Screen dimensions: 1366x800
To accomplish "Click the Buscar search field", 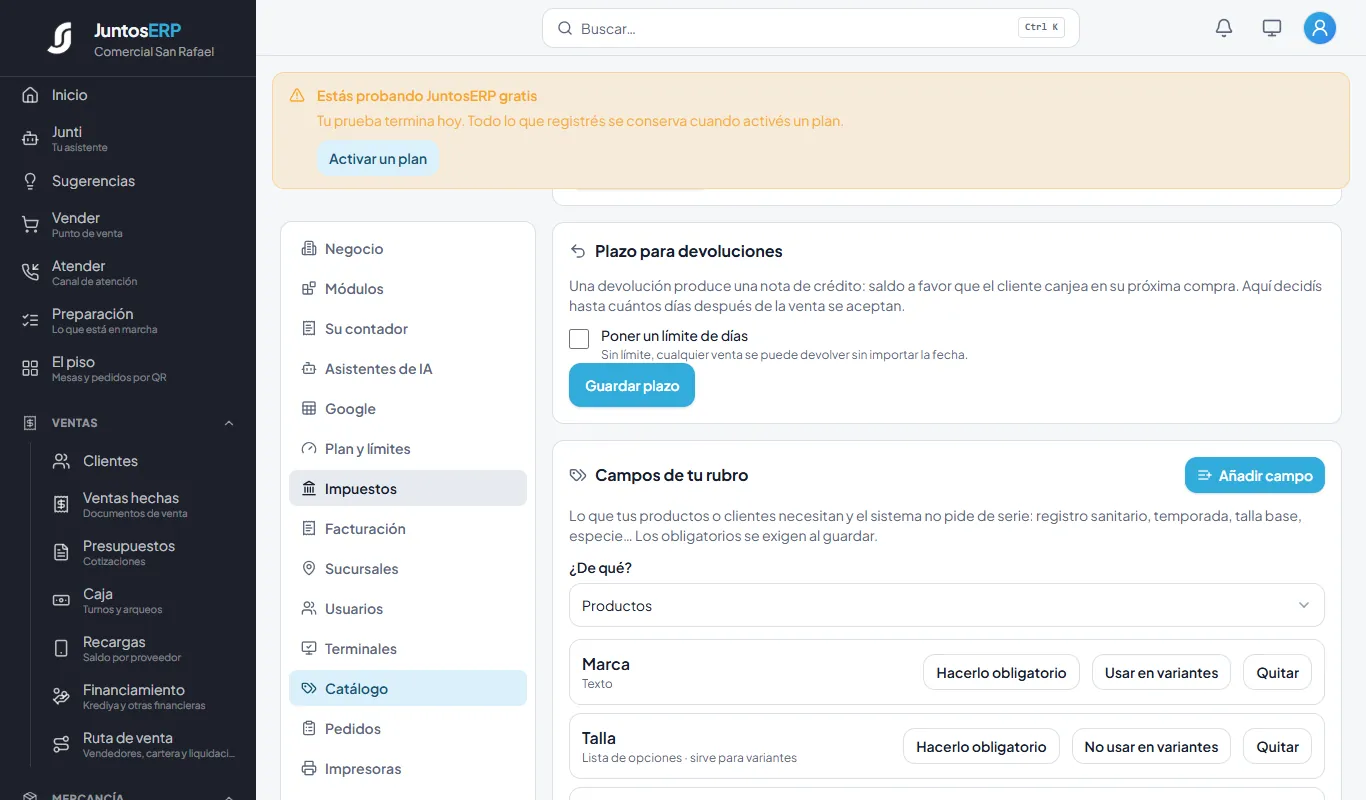I will pos(811,28).
